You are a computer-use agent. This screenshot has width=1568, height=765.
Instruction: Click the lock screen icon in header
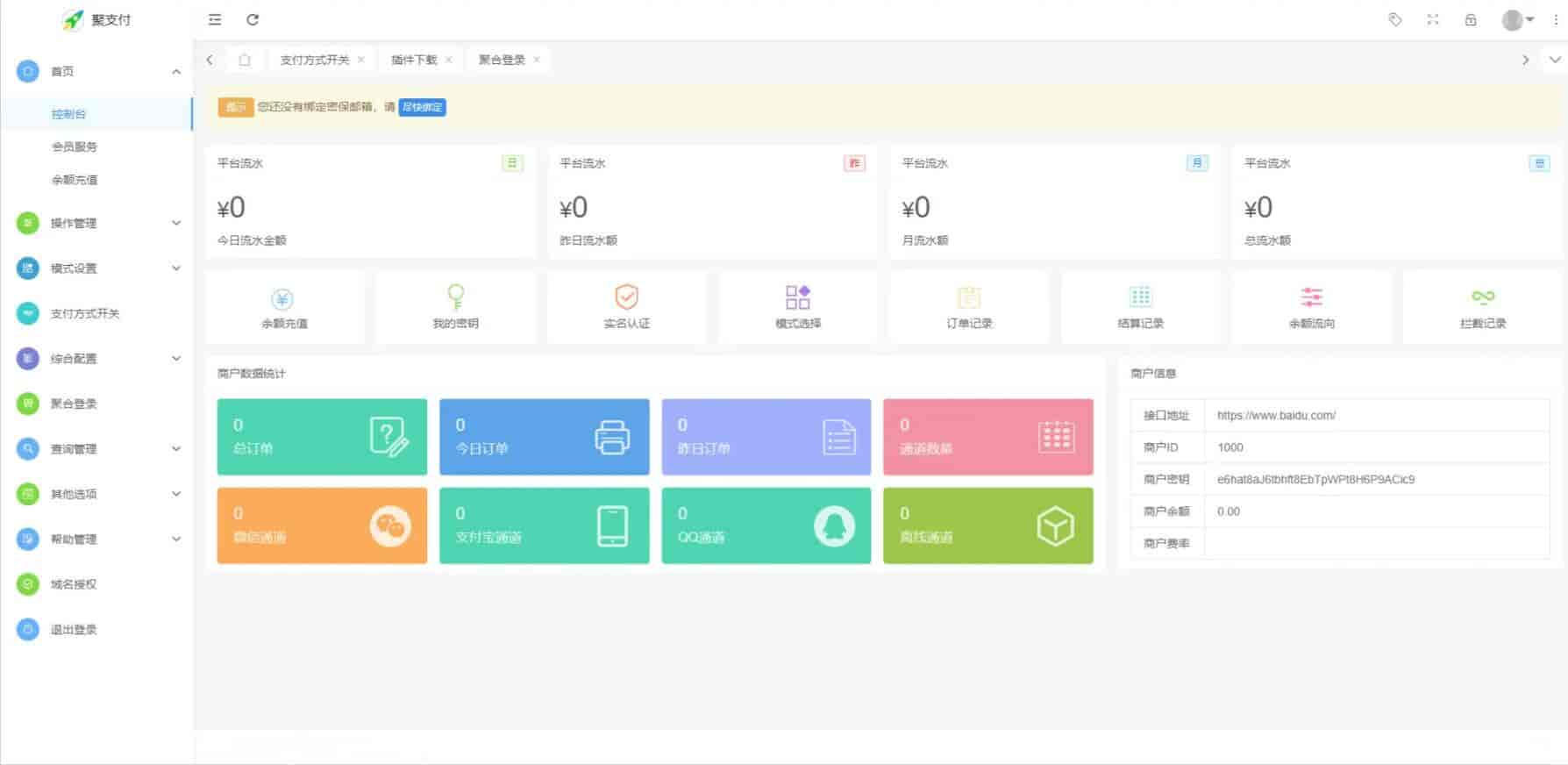coord(1471,19)
